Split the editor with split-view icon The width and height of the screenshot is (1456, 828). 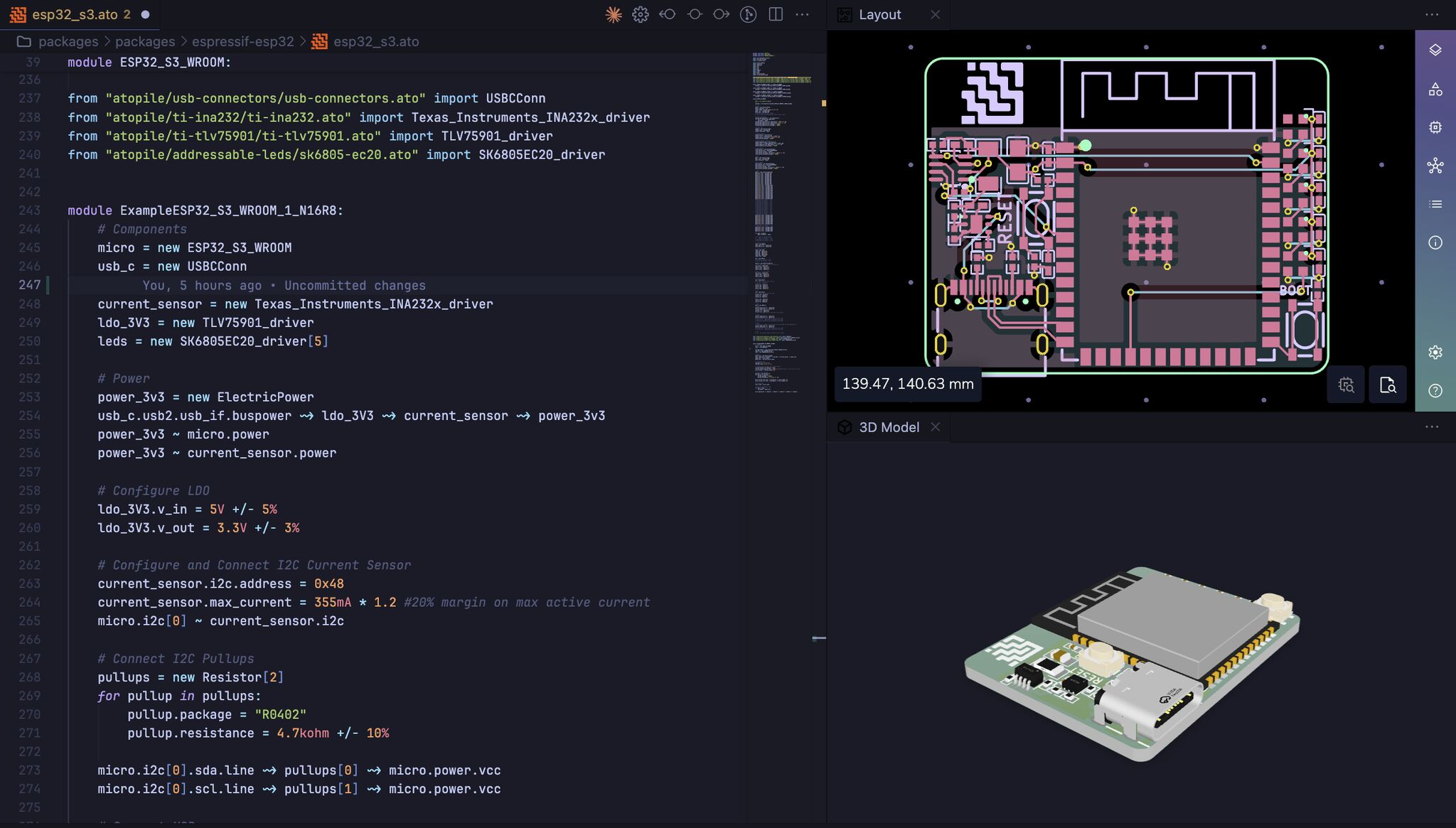coord(776,14)
